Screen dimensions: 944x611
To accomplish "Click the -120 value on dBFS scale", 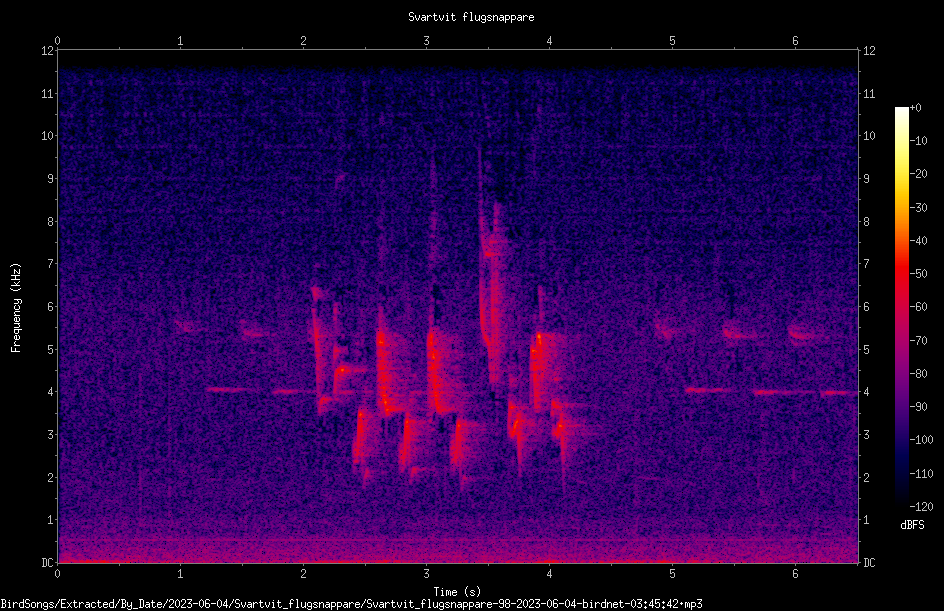I will (x=921, y=506).
